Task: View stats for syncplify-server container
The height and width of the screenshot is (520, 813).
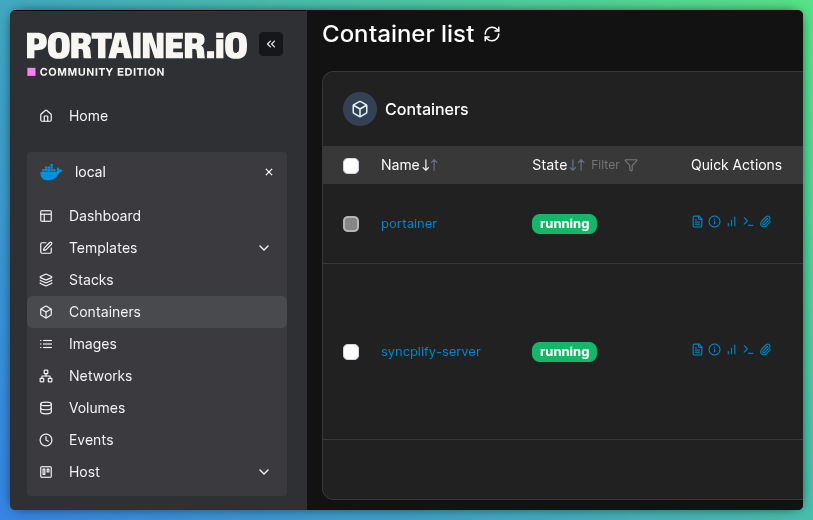Action: [x=731, y=350]
